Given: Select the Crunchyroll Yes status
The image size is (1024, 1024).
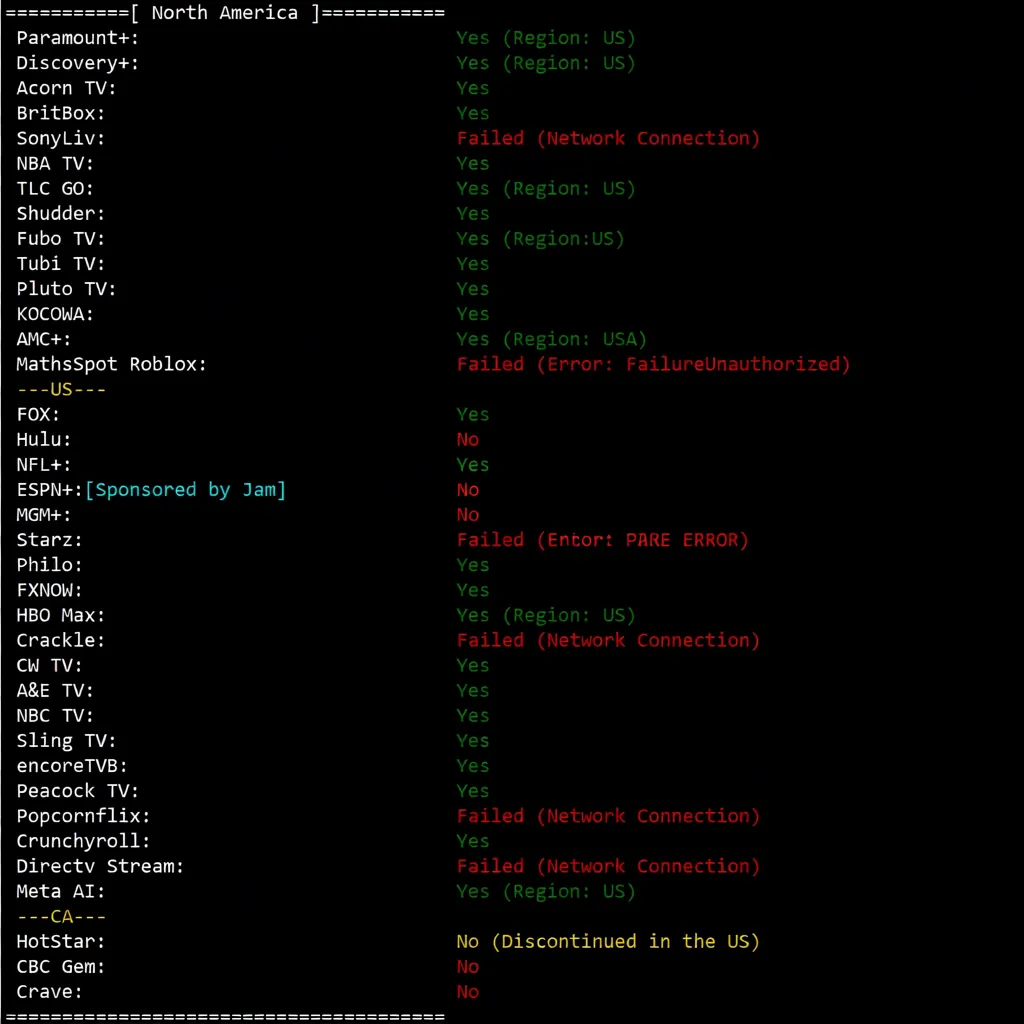Looking at the screenshot, I should (x=472, y=841).
